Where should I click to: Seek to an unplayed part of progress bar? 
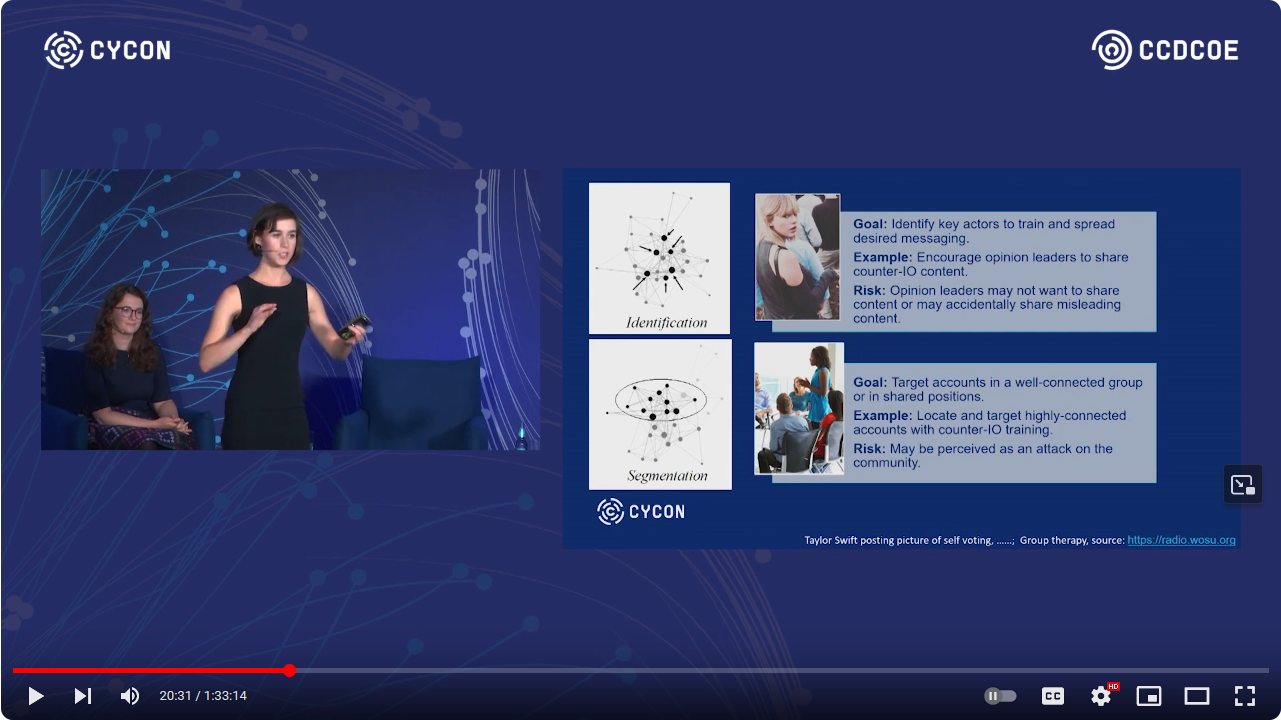[780, 670]
